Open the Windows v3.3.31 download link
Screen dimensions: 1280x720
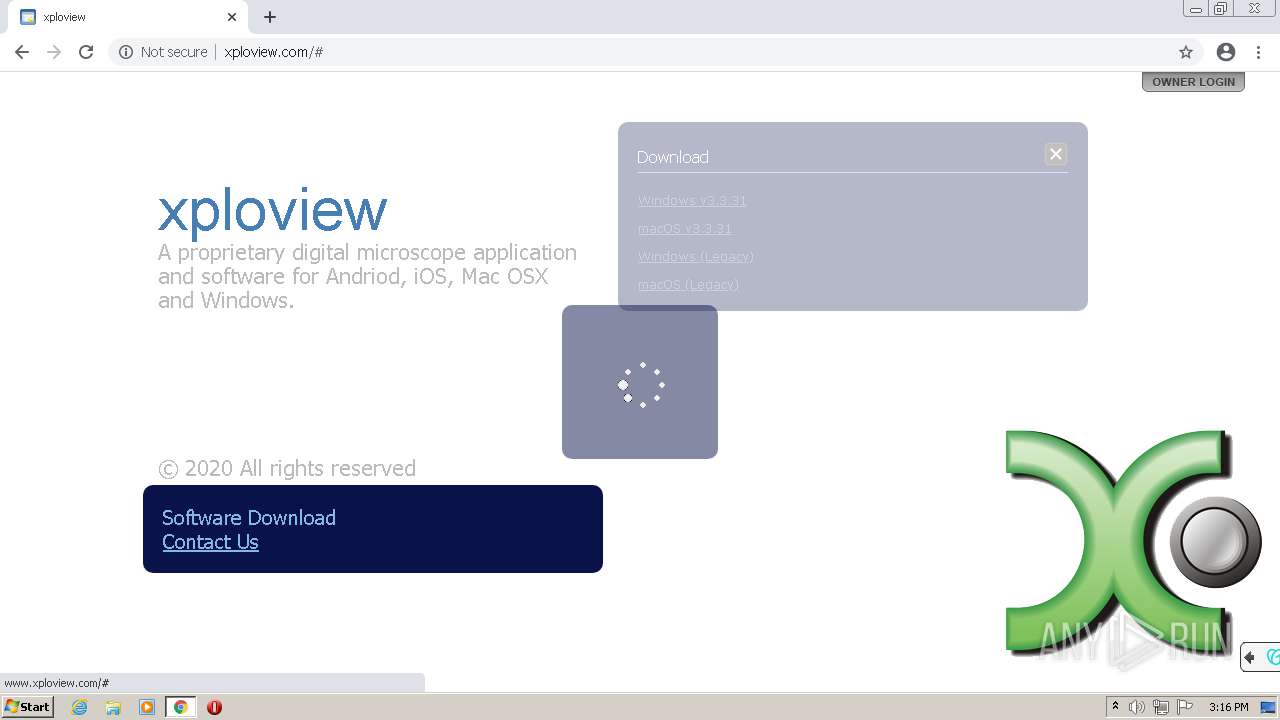(x=692, y=201)
